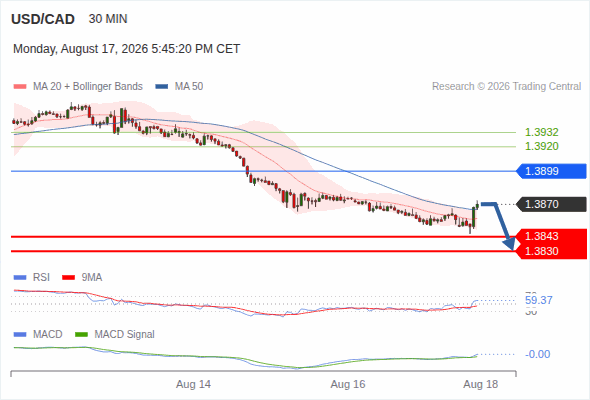Viewport: 590px width, 400px height.
Task: Click the MACD legend label
Action: pos(47,335)
